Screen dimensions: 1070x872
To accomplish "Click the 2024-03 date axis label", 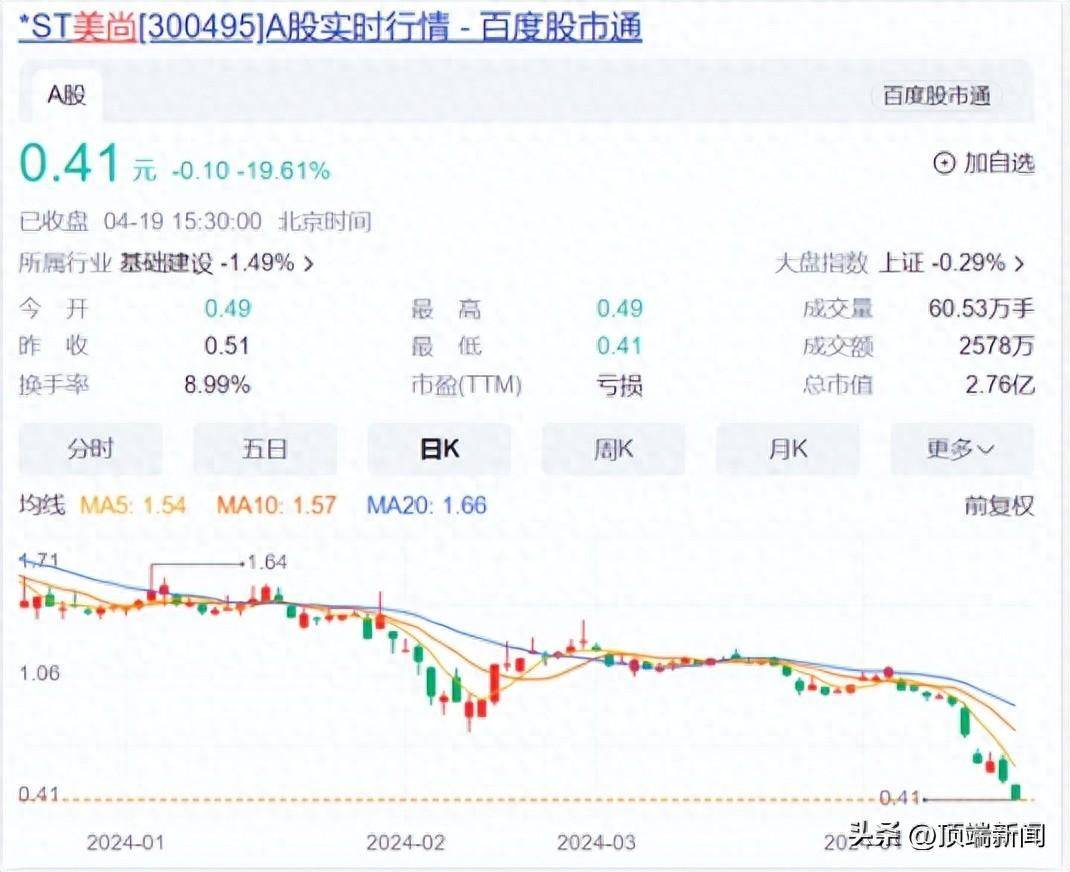I will click(596, 843).
